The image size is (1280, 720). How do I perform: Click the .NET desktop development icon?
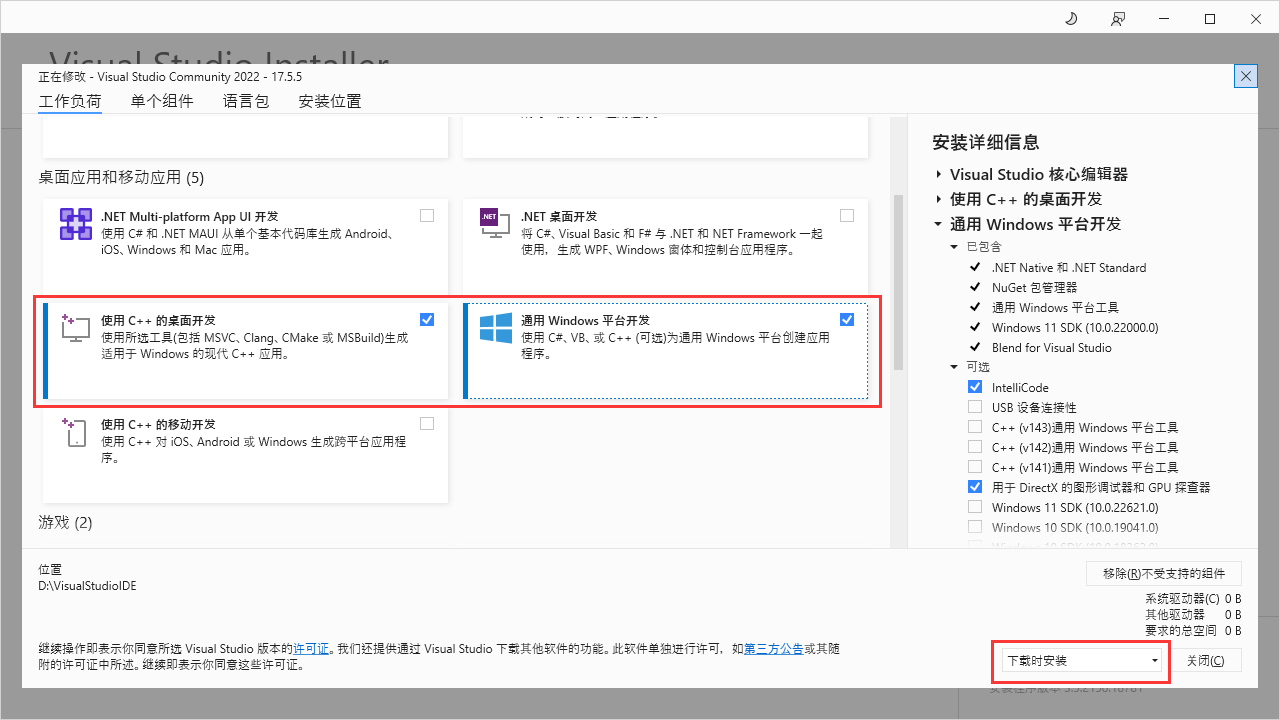(495, 224)
